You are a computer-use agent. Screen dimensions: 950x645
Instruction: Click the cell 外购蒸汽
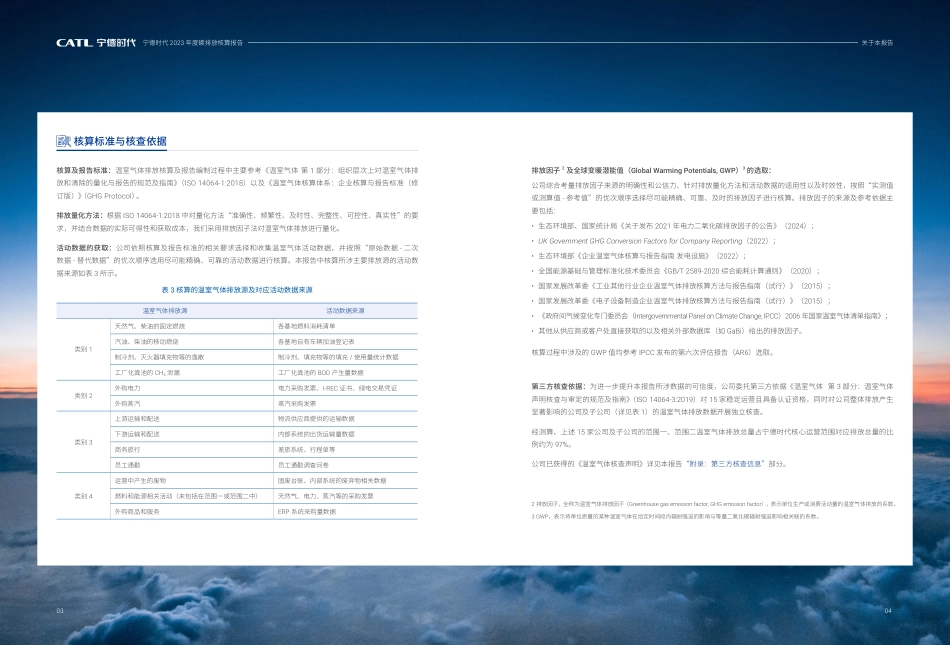pos(127,404)
